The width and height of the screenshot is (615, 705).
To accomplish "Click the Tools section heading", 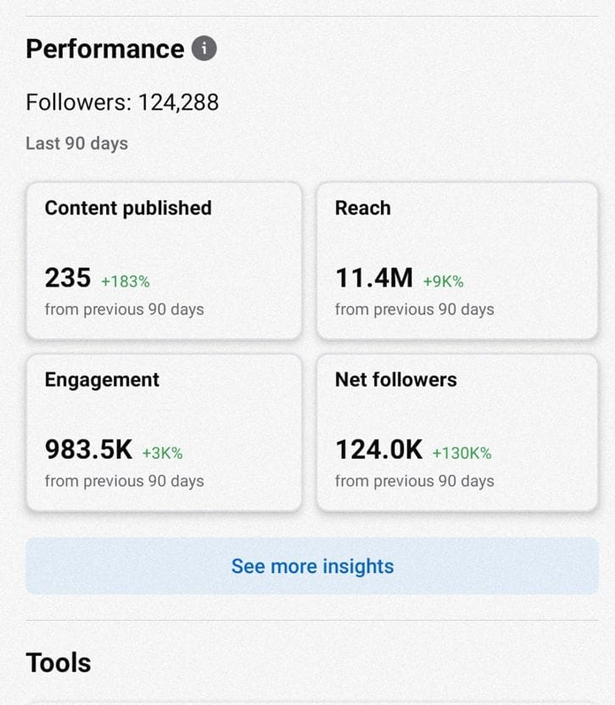I will click(x=58, y=663).
